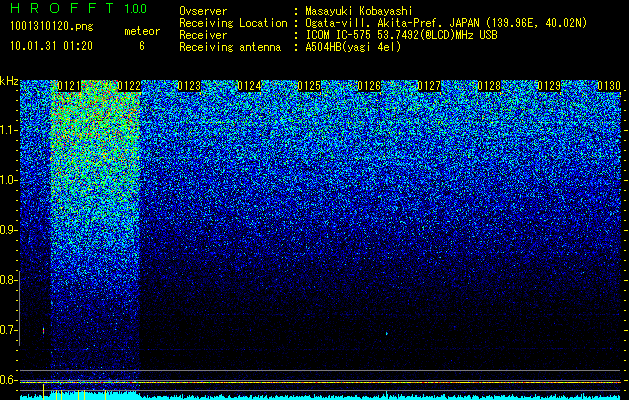Click the Ovserver field label
The width and height of the screenshot is (629, 400).
tap(203, 12)
